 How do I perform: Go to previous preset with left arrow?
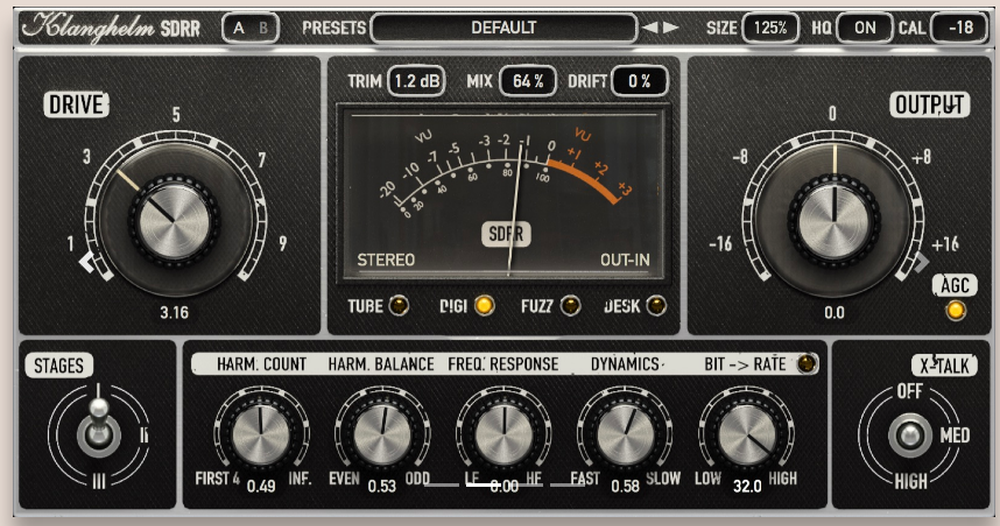650,28
